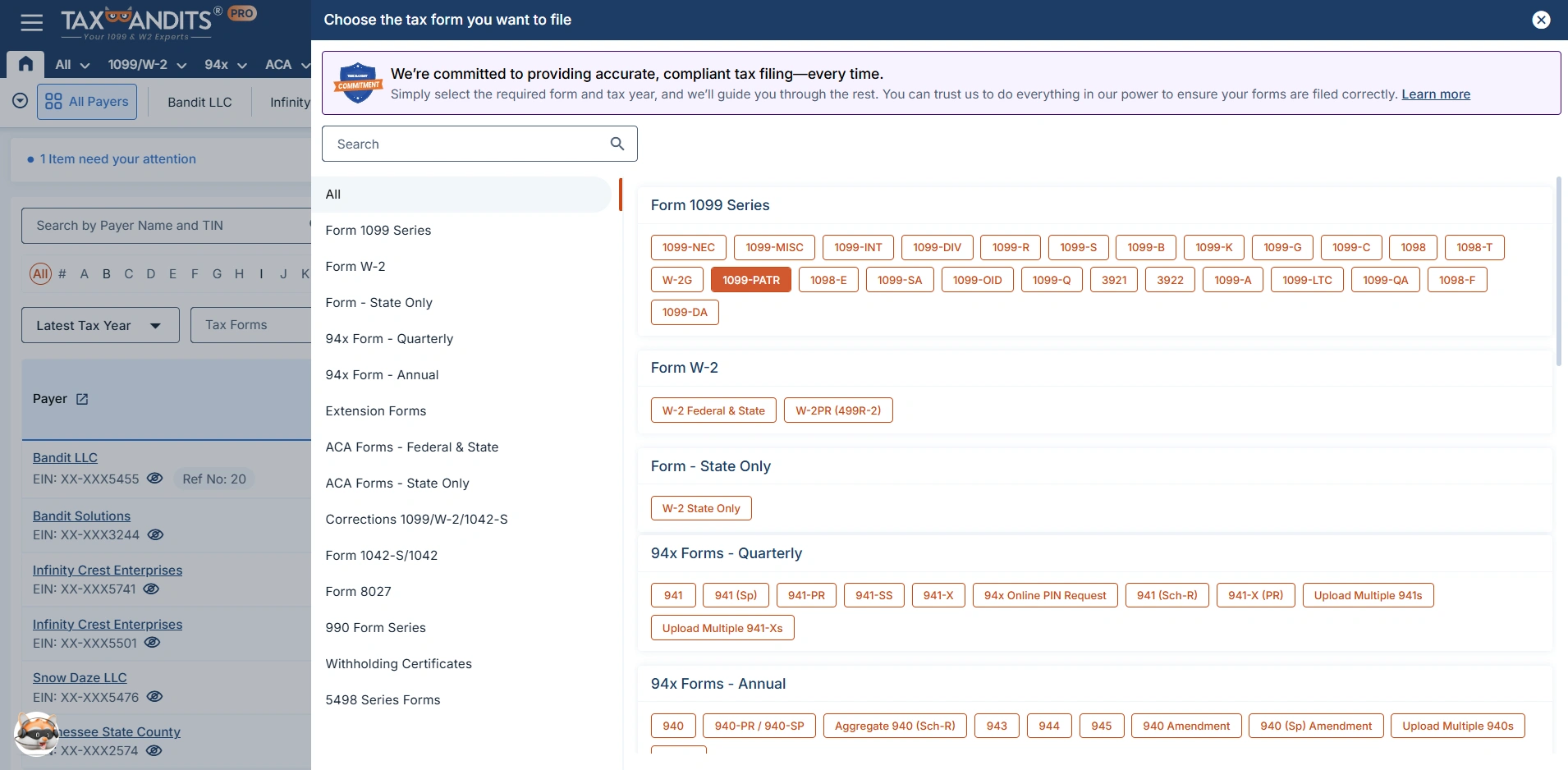The image size is (1568, 770).
Task: Click the search magnifier icon
Action: pyautogui.click(x=617, y=144)
